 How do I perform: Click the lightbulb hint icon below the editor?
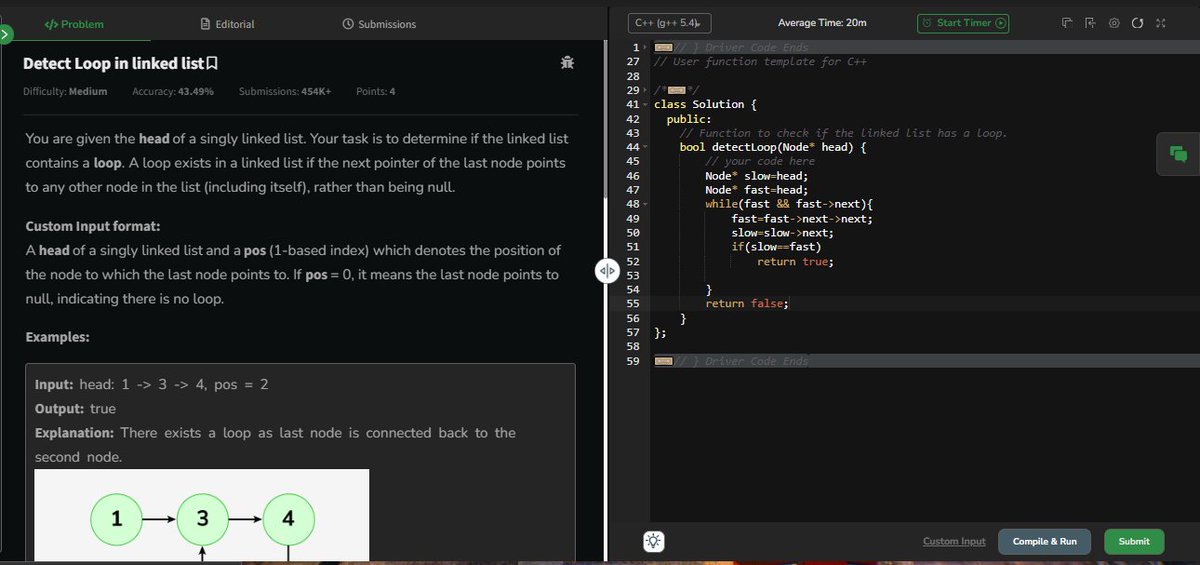tap(653, 541)
